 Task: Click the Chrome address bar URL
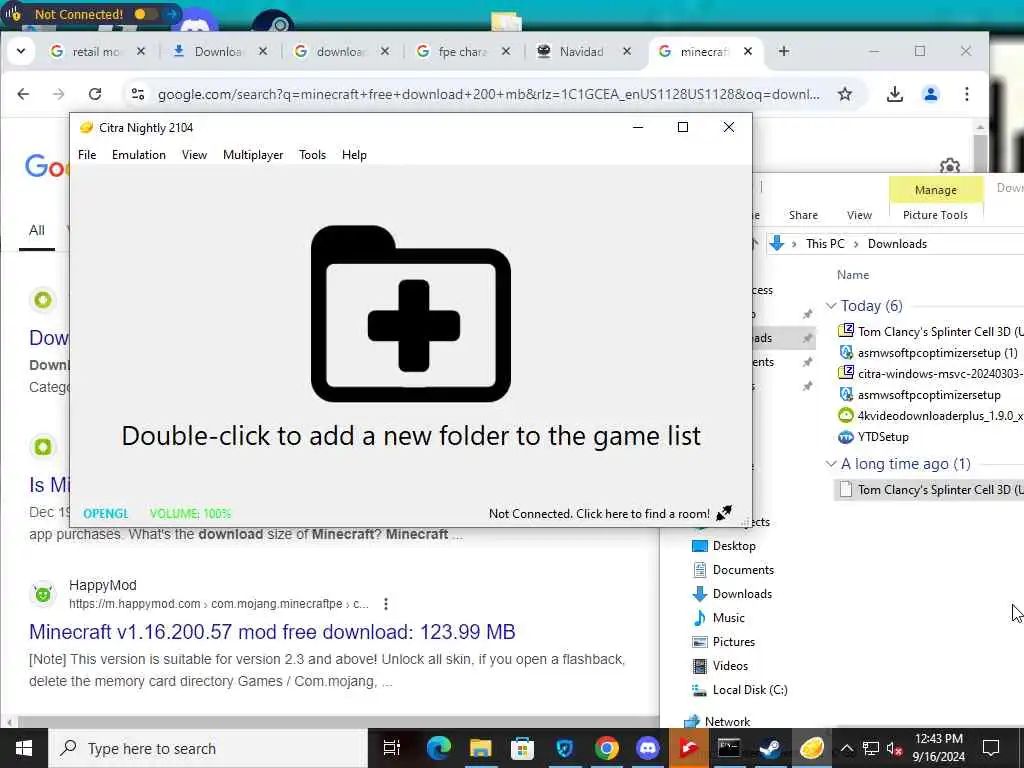coord(488,94)
